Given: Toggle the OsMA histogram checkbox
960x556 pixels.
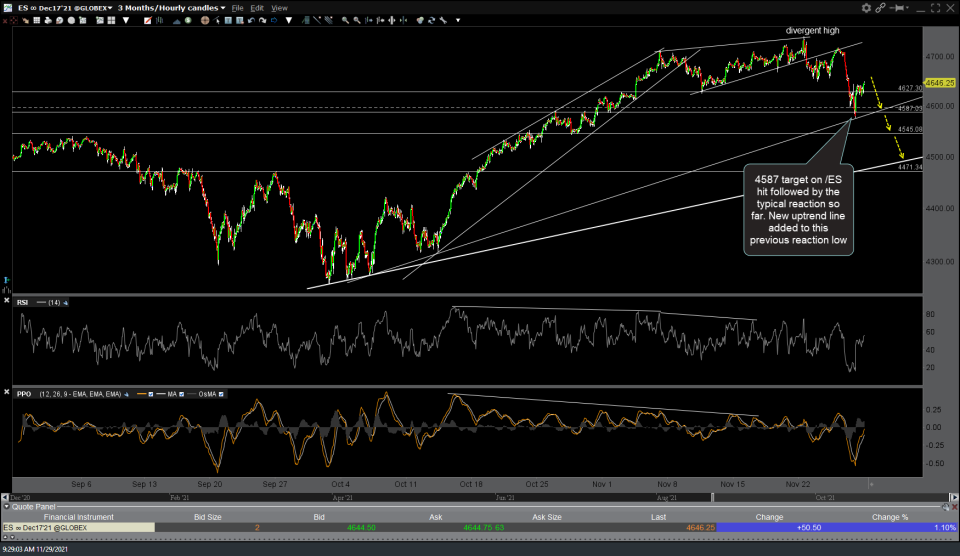Looking at the screenshot, I should (221, 394).
